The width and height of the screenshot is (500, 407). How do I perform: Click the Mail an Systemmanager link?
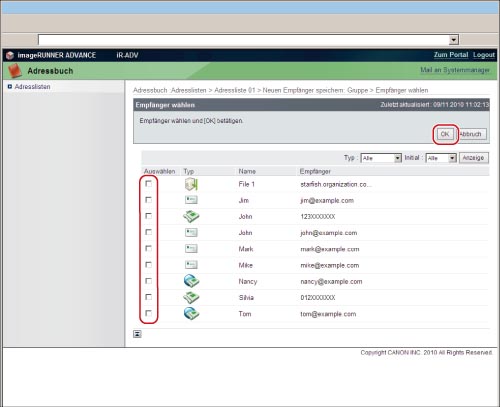tap(455, 70)
